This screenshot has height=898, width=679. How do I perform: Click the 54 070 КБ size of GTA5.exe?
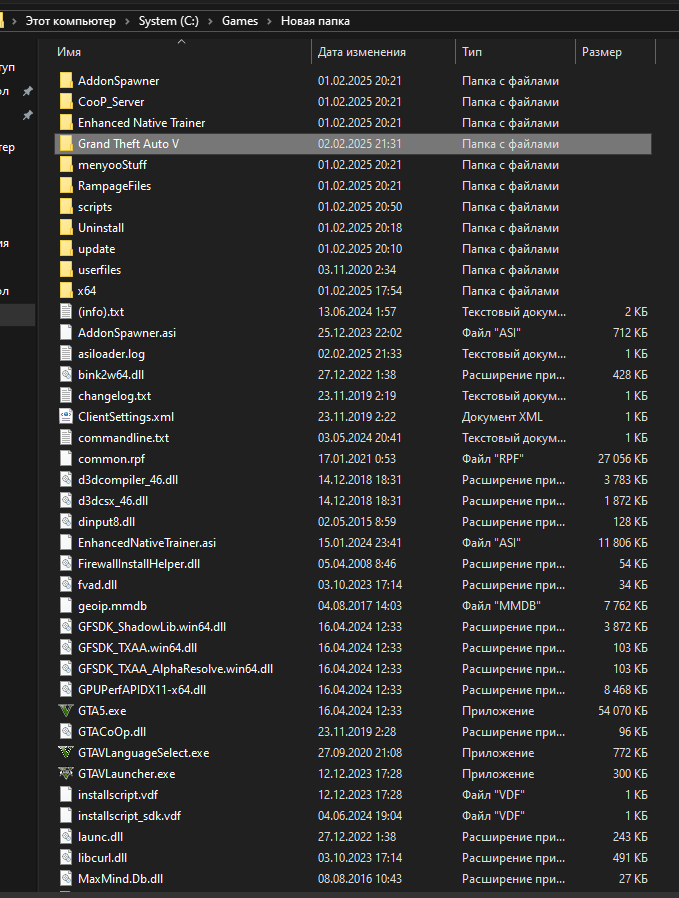pyautogui.click(x=623, y=711)
